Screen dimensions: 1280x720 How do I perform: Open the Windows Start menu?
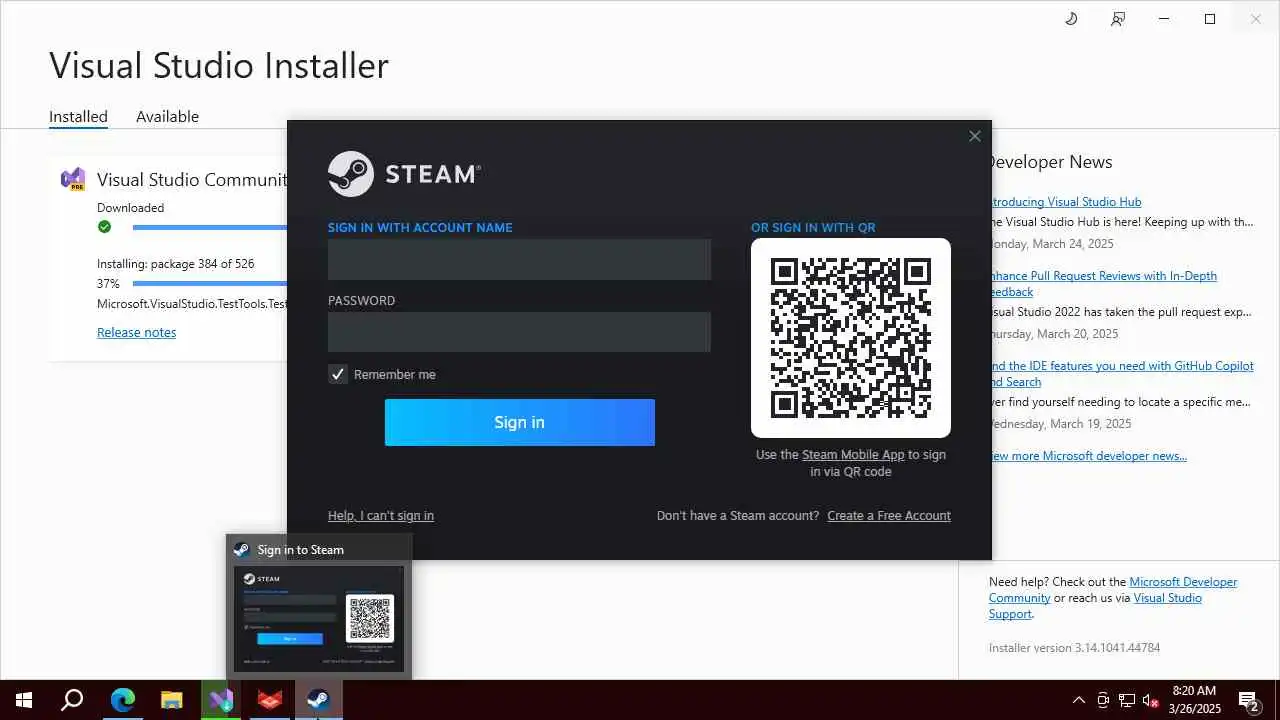click(x=24, y=700)
